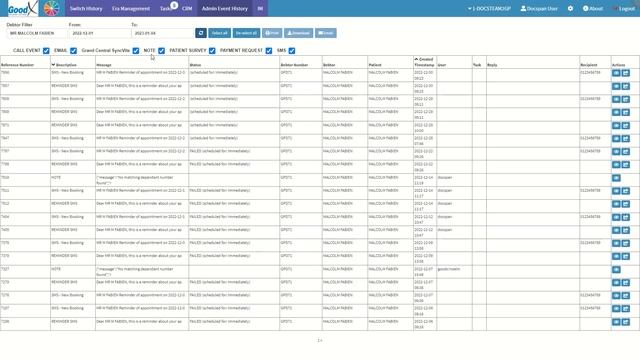The width and height of the screenshot is (640, 360).
Task: Open the BI menu item
Action: click(260, 9)
